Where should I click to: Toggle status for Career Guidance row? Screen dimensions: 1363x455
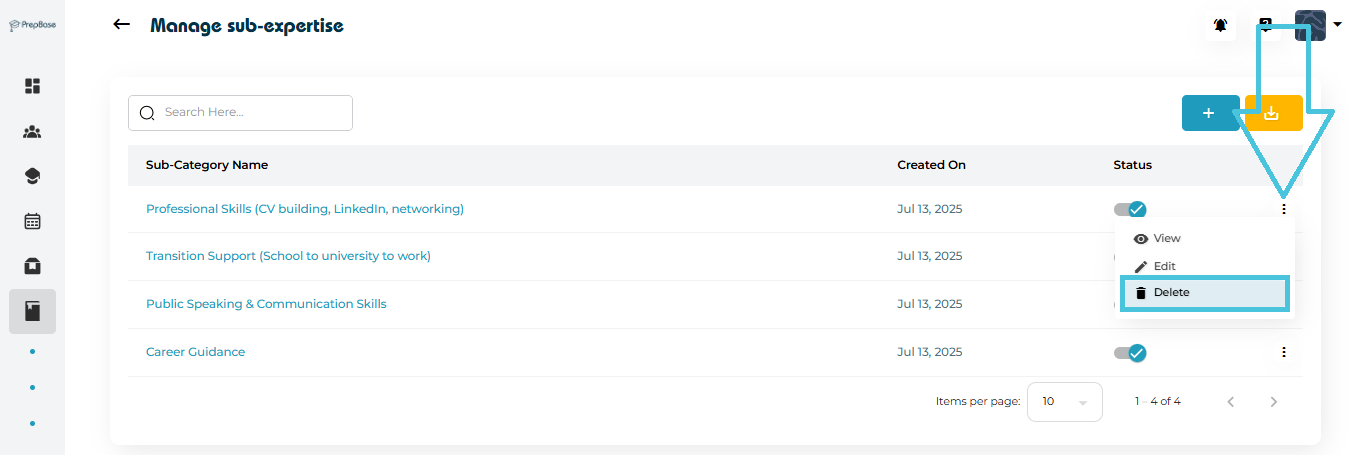click(1131, 352)
